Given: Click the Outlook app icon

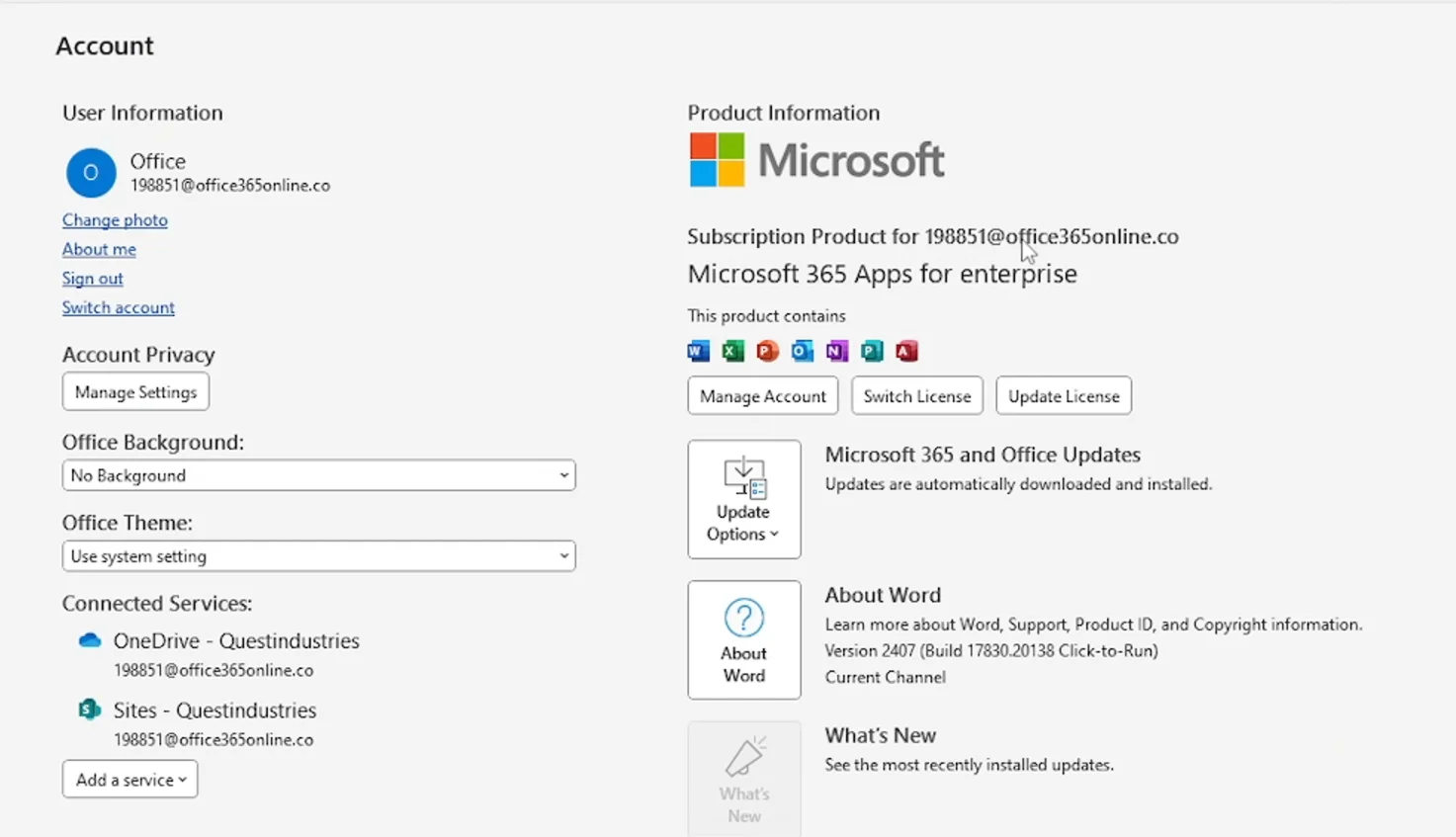Looking at the screenshot, I should (803, 351).
